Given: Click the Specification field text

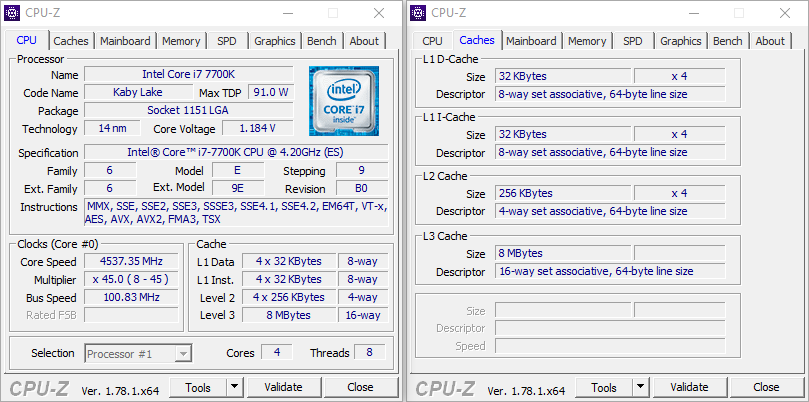Looking at the screenshot, I should 236,152.
